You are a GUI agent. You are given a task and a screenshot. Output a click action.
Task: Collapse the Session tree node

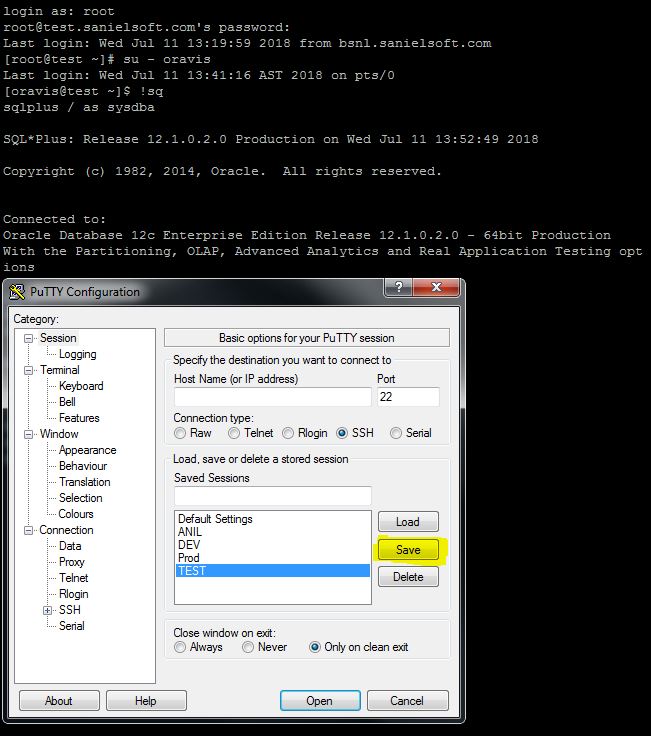coord(28,338)
